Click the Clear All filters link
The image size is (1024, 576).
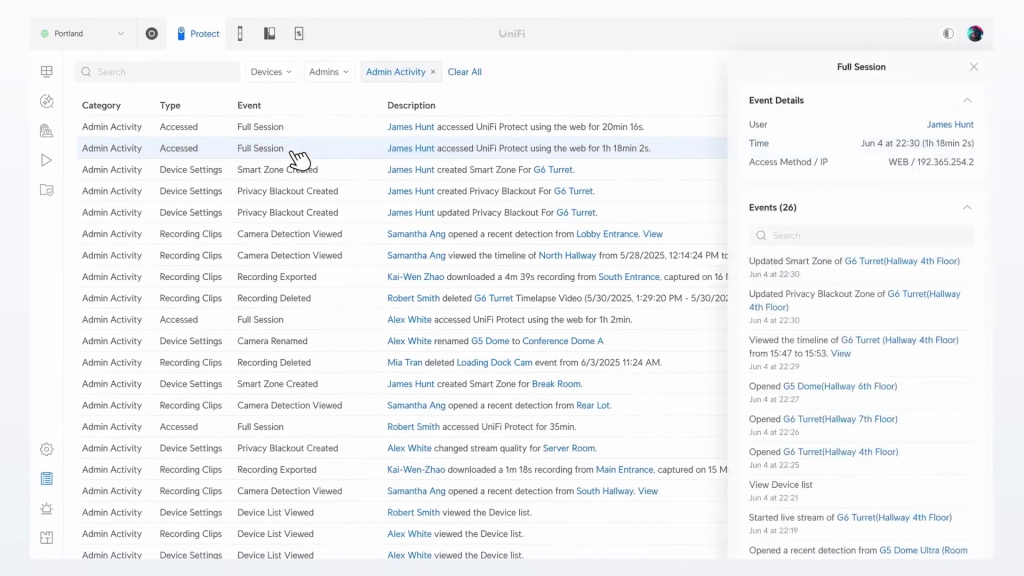[464, 72]
